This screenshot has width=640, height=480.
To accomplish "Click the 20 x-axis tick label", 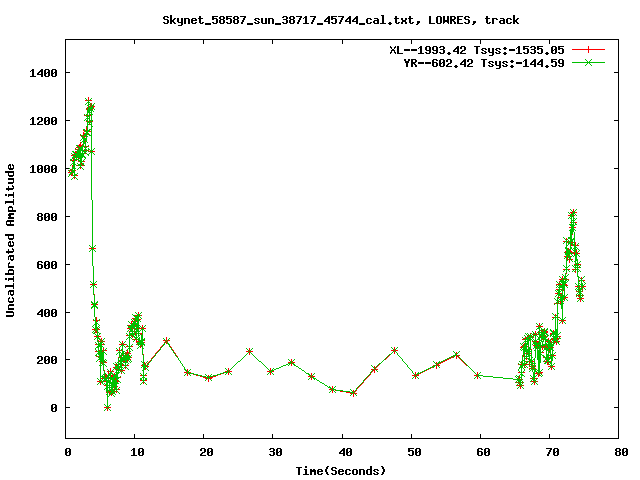I will point(206,452).
